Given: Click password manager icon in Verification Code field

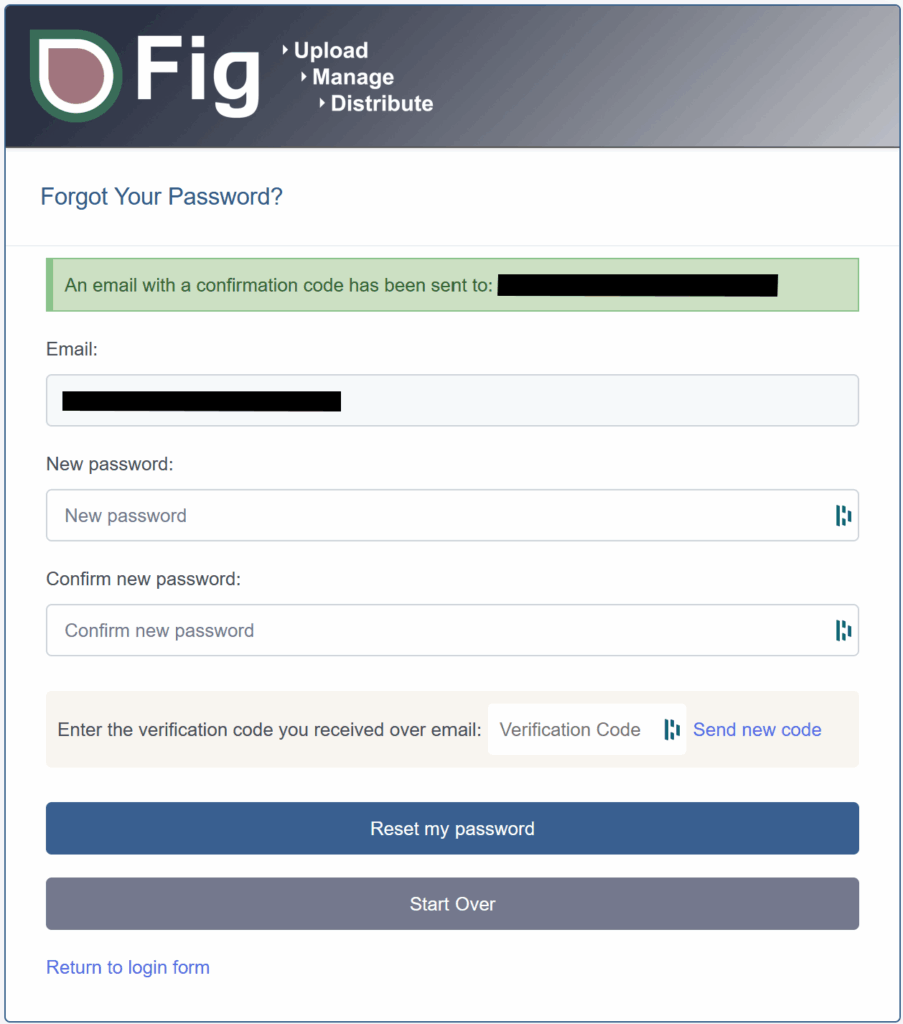Looking at the screenshot, I should point(672,729).
